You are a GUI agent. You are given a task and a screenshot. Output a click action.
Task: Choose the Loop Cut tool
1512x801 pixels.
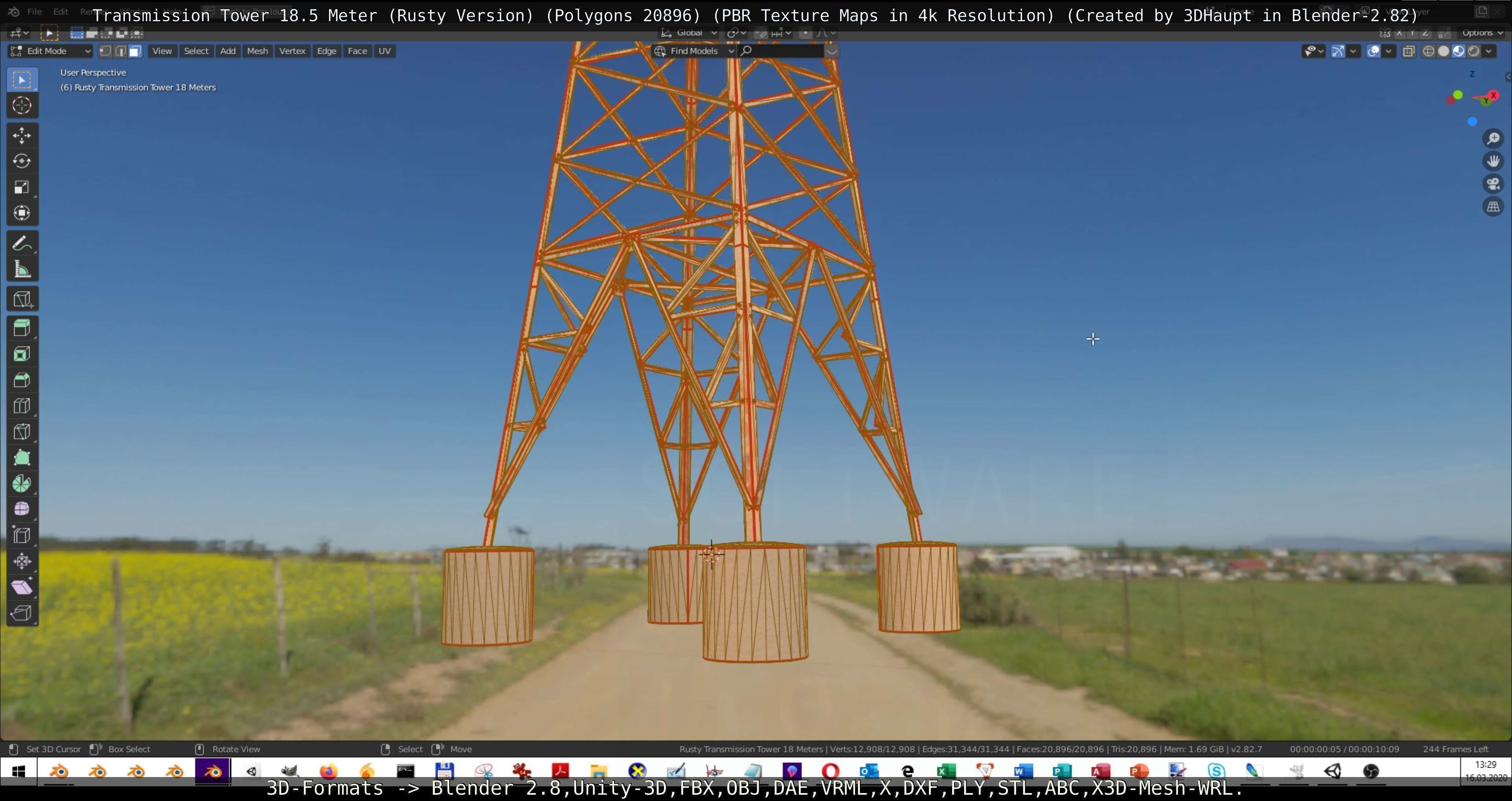point(22,406)
